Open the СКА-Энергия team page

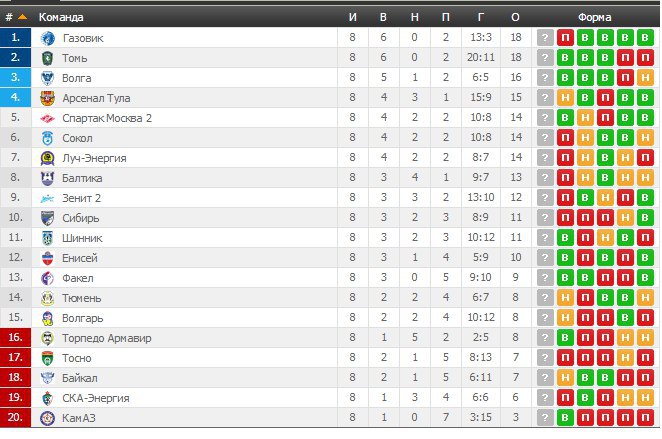pyautogui.click(x=95, y=398)
